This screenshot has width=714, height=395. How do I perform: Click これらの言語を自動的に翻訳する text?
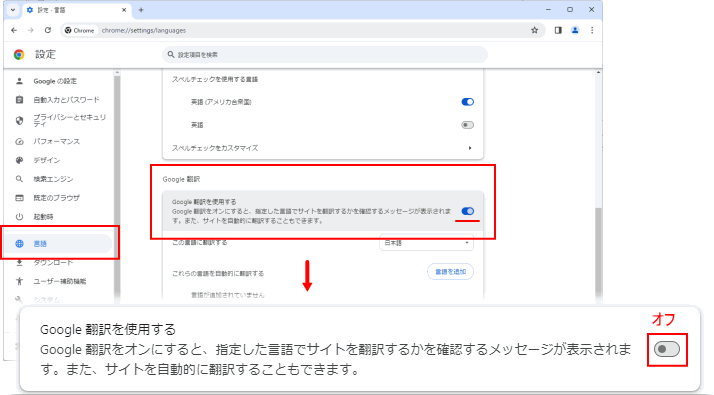218,274
